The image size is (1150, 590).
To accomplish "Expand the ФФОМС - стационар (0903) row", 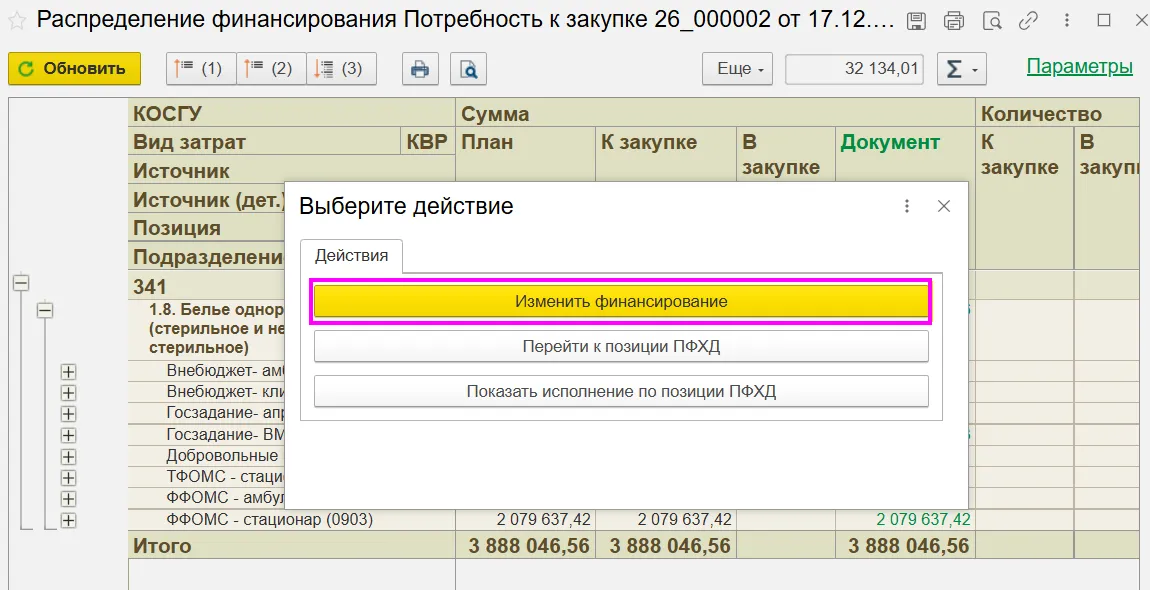I will [x=68, y=520].
